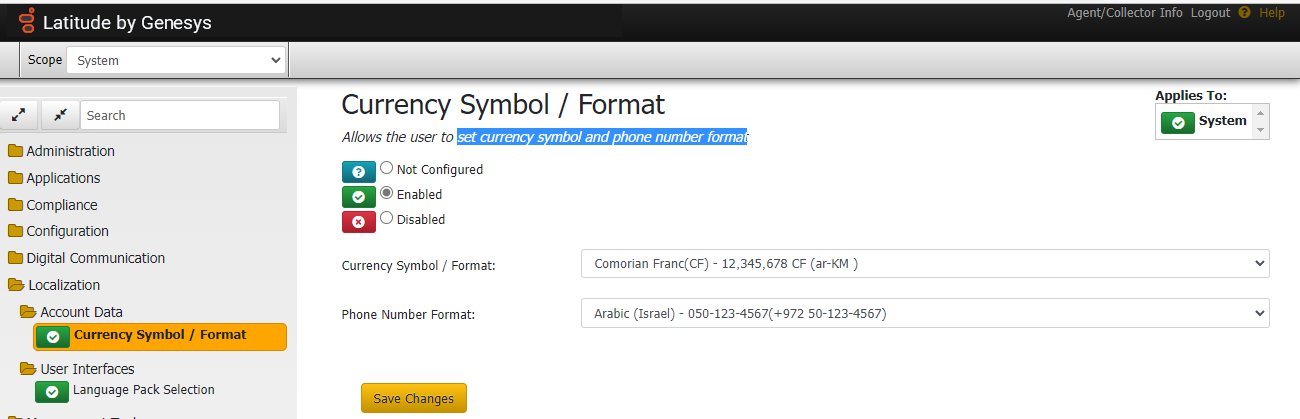The image size is (1300, 419).
Task: Select the Disabled radio button
Action: pos(387,219)
